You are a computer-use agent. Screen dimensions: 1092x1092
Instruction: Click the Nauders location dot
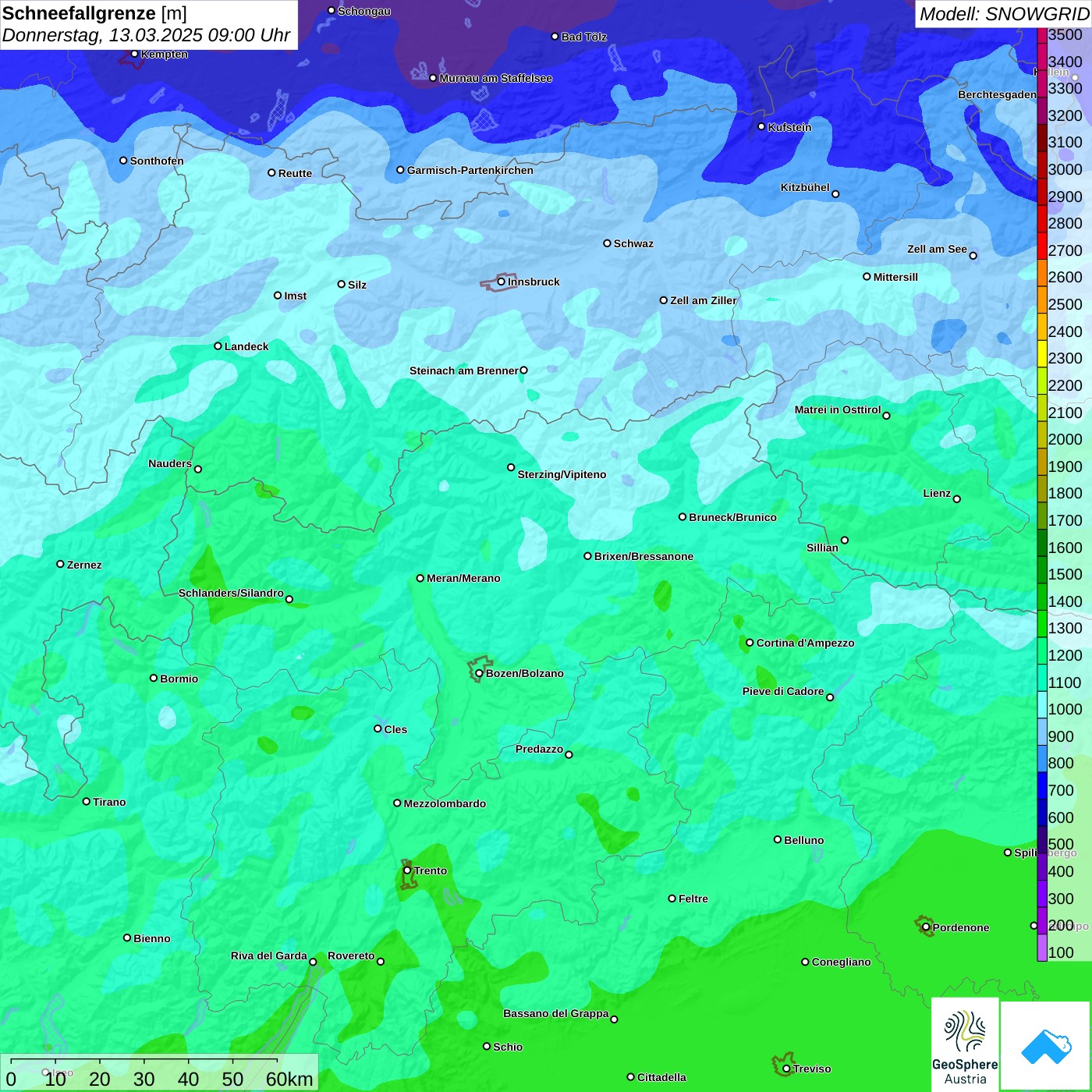(x=197, y=469)
